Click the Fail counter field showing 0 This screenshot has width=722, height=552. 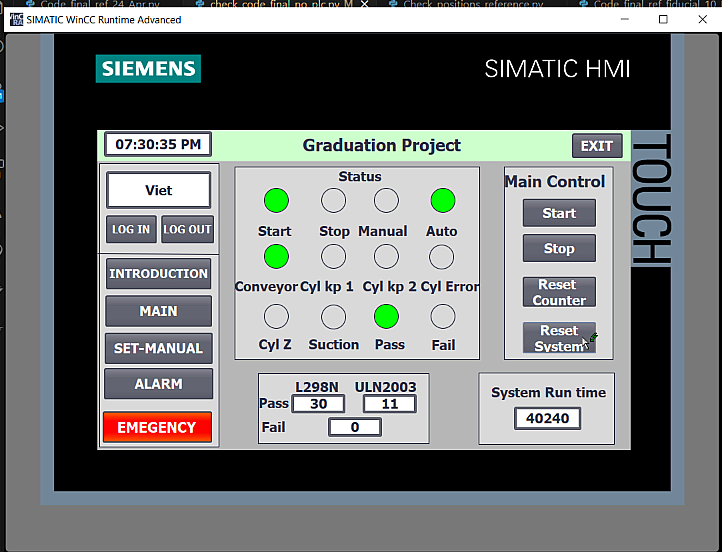point(355,427)
